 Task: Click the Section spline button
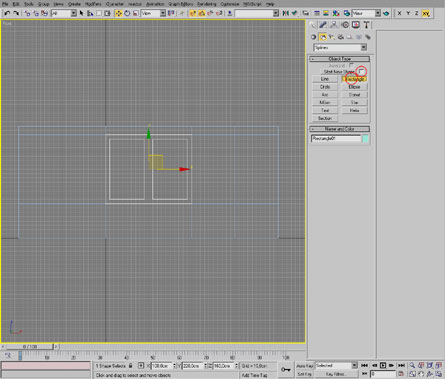pos(325,118)
